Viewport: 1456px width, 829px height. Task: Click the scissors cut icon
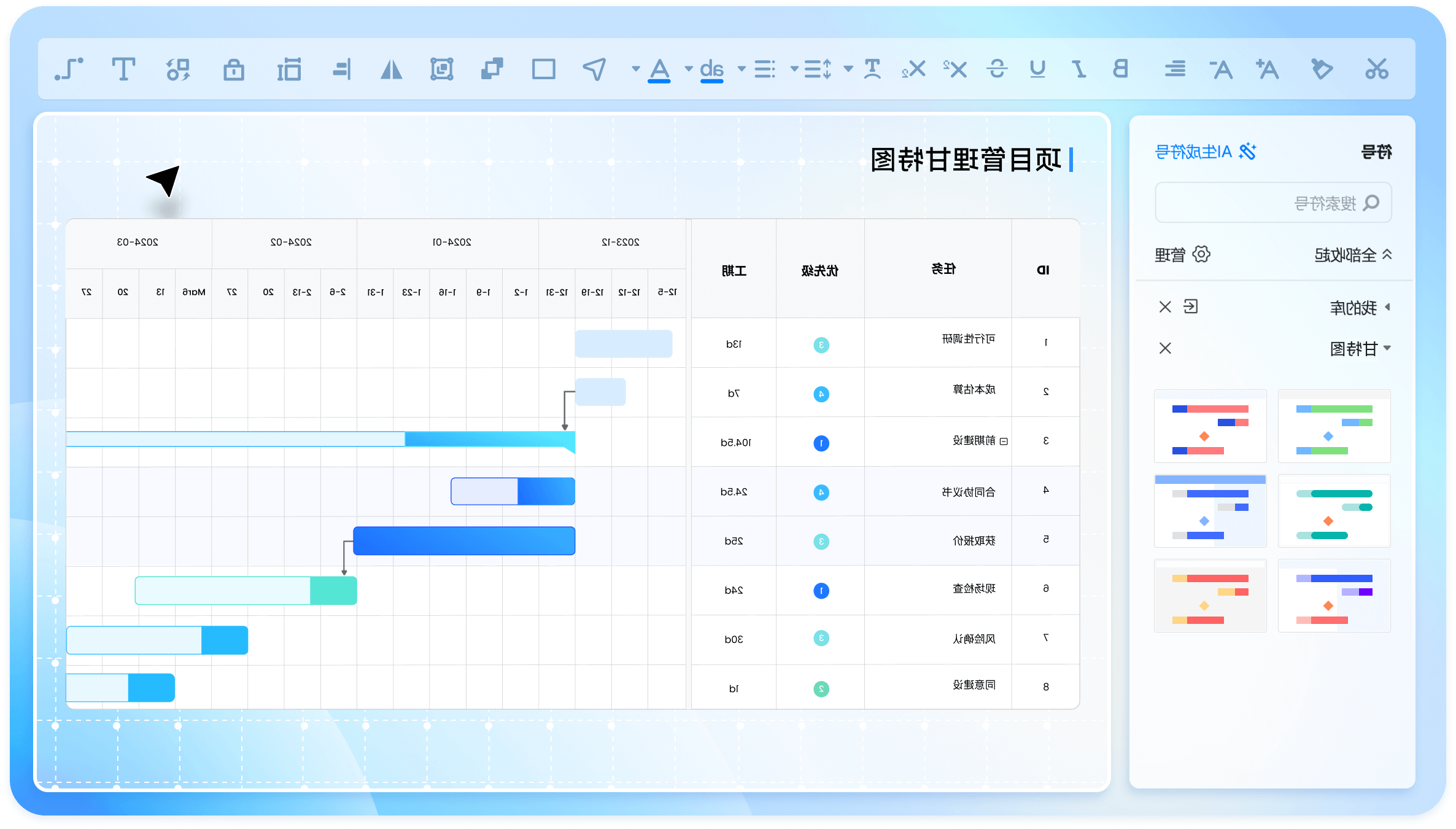click(1376, 69)
